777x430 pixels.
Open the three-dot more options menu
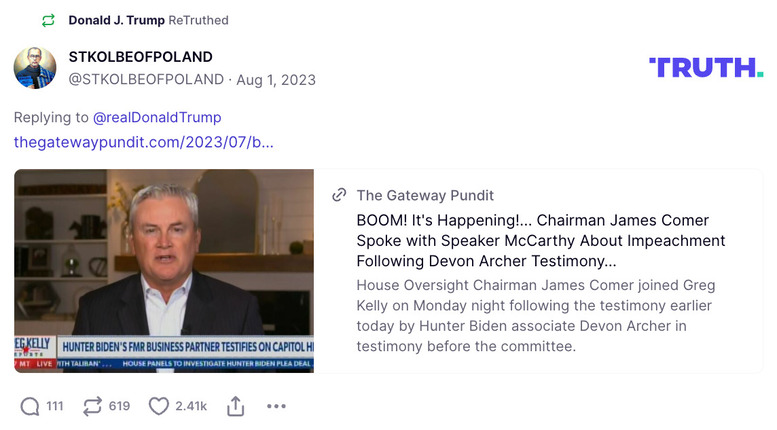276,406
